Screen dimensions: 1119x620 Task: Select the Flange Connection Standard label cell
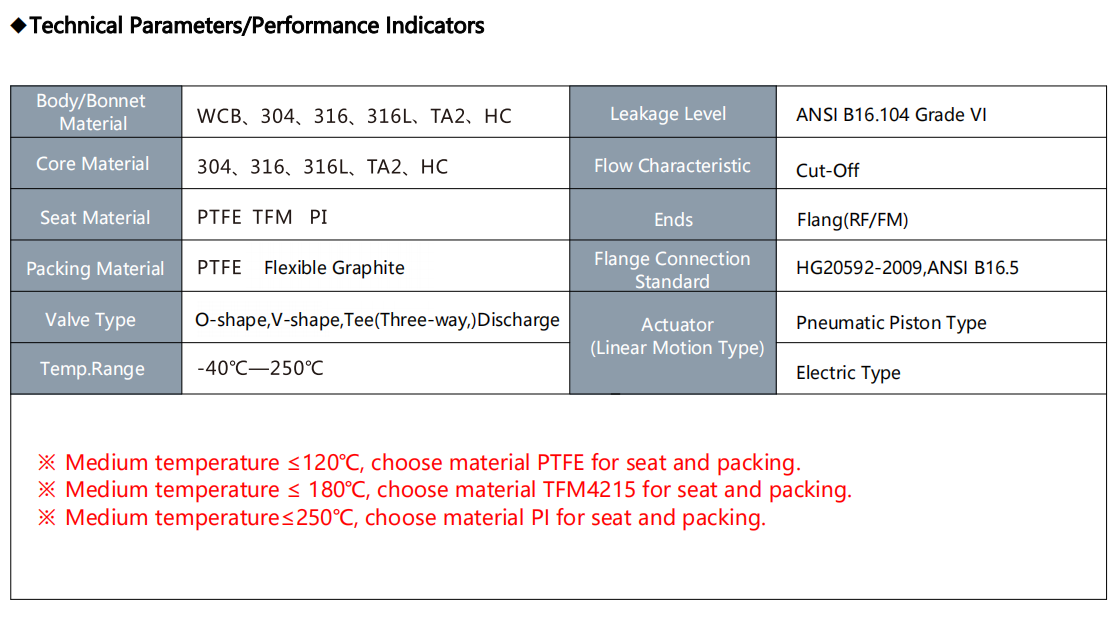672,270
